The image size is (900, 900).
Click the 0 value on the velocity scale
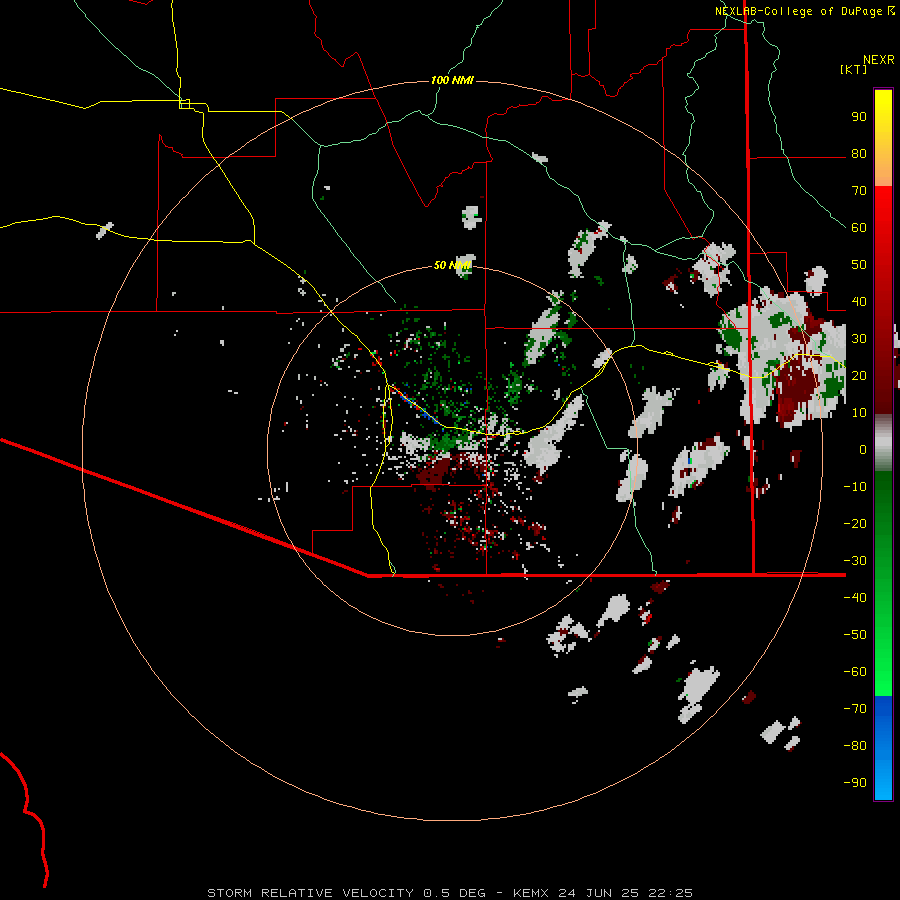[863, 449]
